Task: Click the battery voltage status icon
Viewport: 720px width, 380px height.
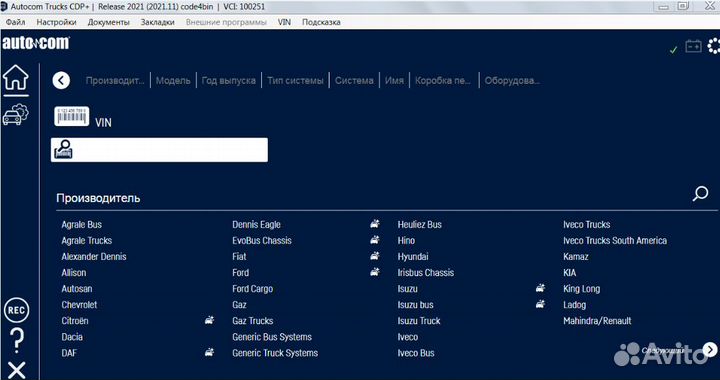Action: tap(693, 46)
